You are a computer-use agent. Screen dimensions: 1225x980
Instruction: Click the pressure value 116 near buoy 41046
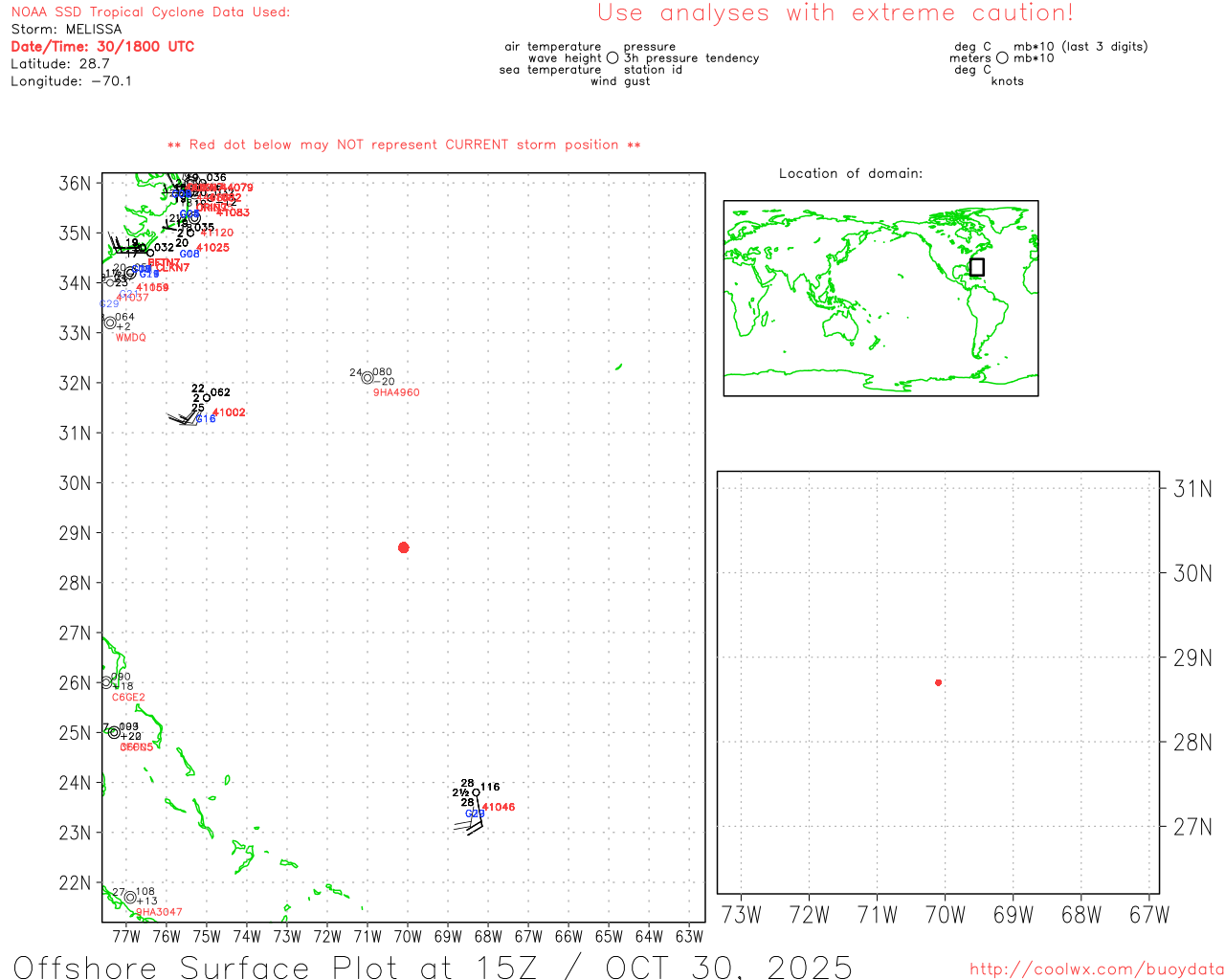pyautogui.click(x=490, y=787)
